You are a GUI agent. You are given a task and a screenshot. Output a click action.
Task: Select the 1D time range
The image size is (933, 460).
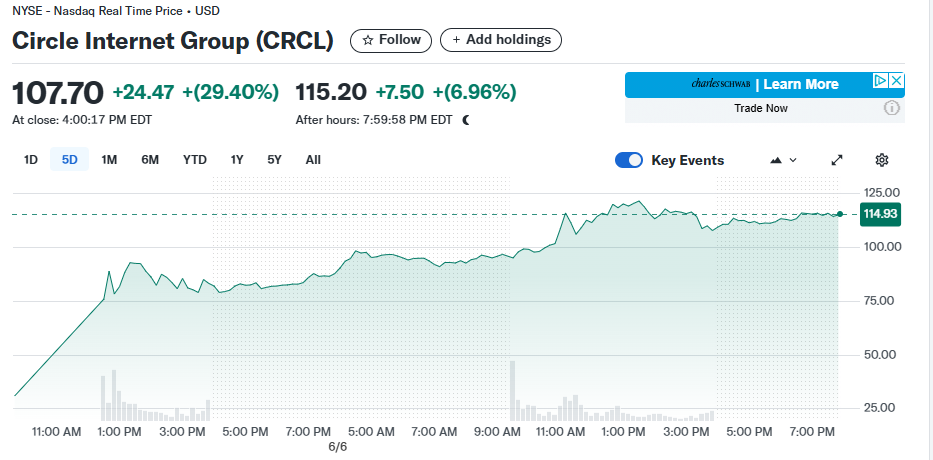31,159
